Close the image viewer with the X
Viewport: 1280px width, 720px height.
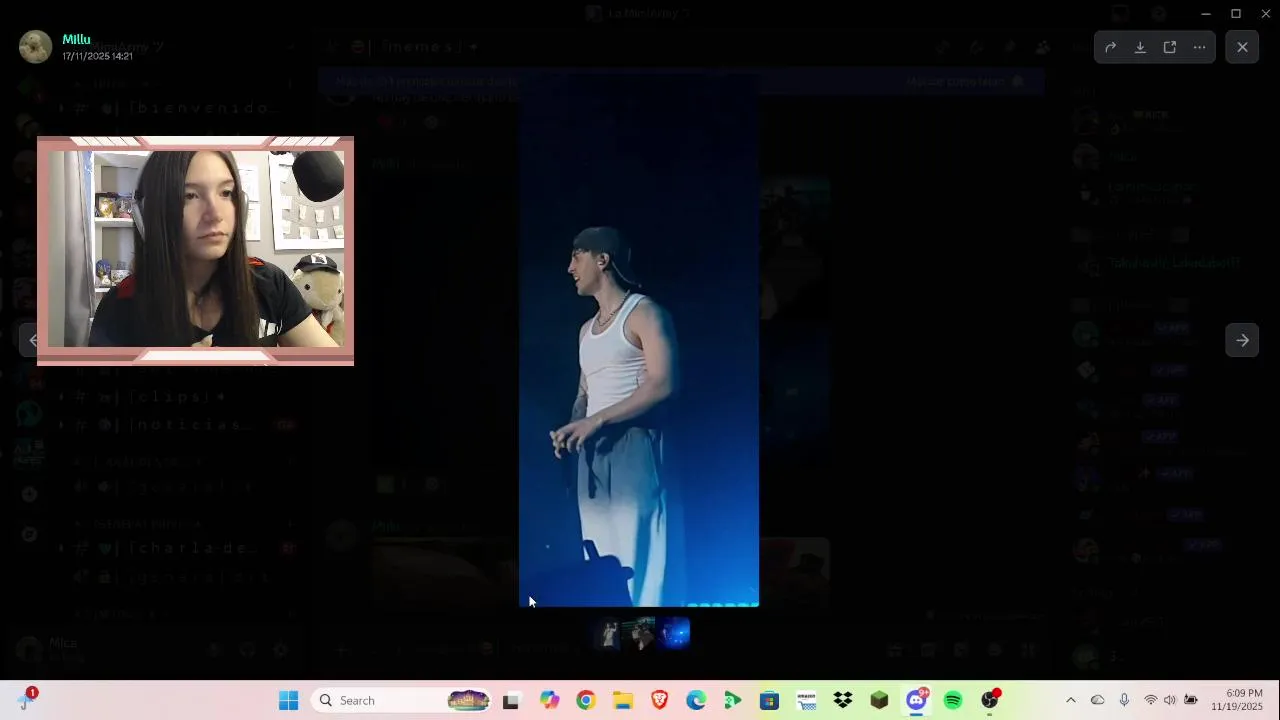tap(1242, 47)
